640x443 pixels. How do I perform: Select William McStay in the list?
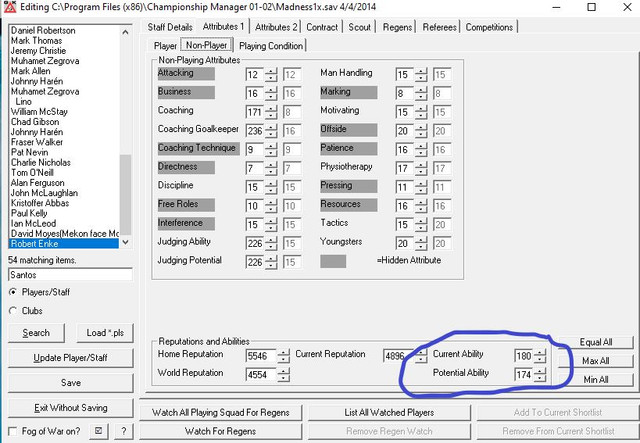click(39, 112)
